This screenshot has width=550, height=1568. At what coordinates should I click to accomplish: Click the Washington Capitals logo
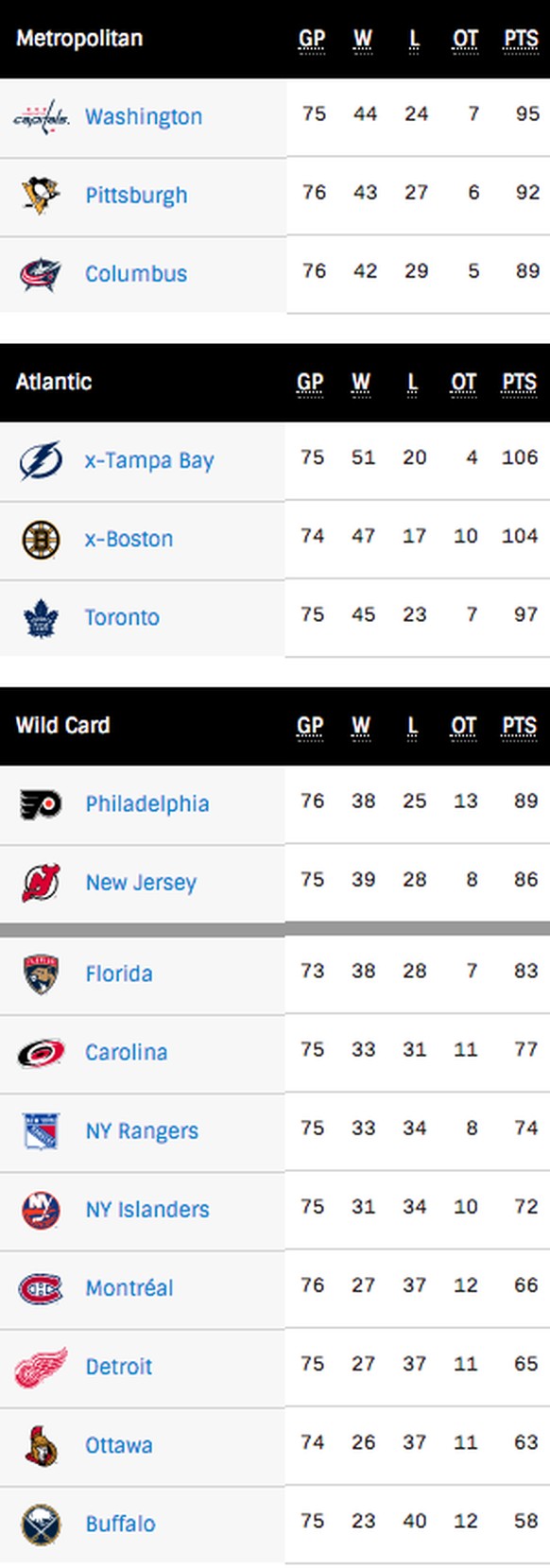pyautogui.click(x=41, y=116)
